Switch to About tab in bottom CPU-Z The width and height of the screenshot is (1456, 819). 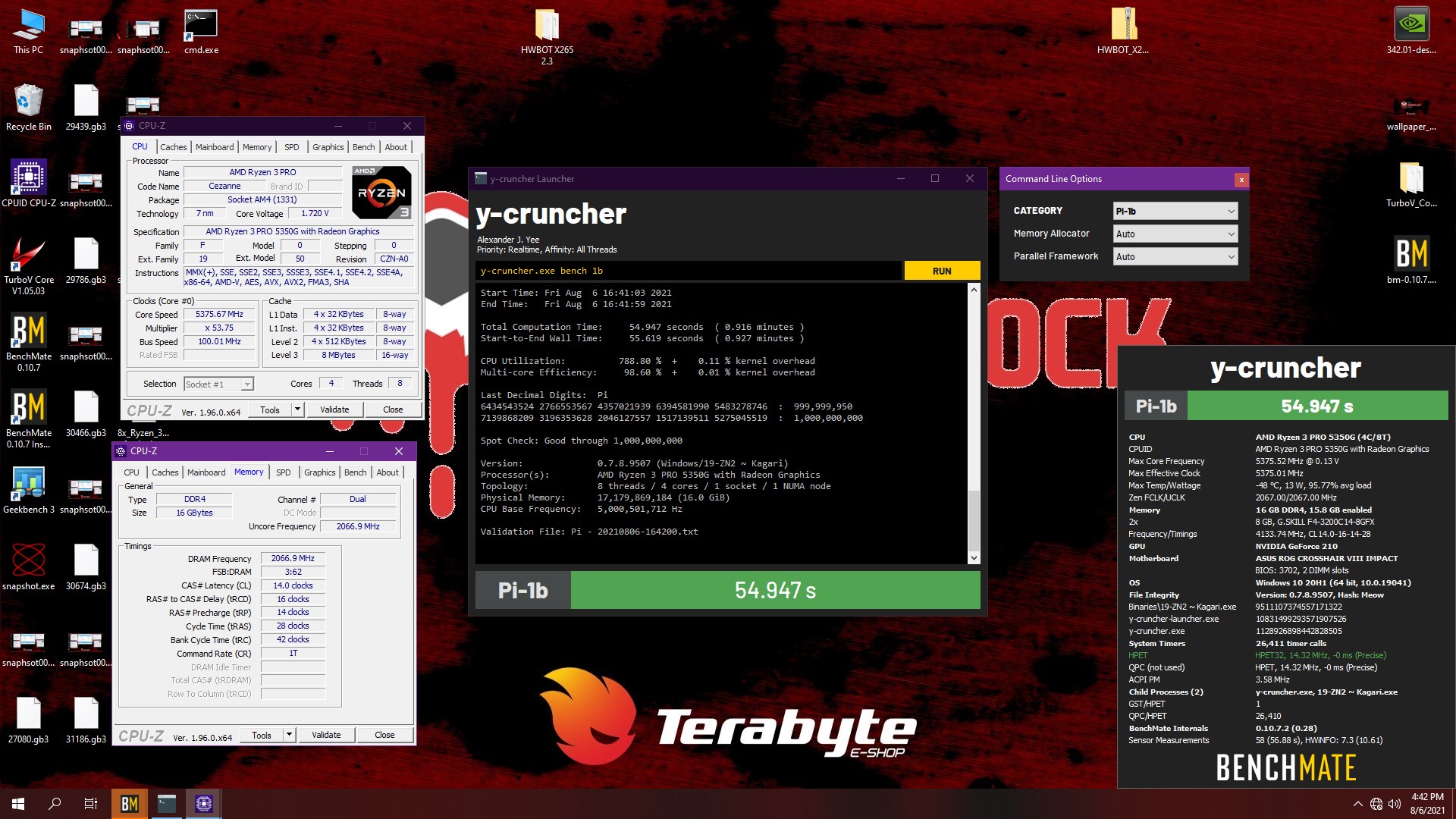(x=388, y=472)
